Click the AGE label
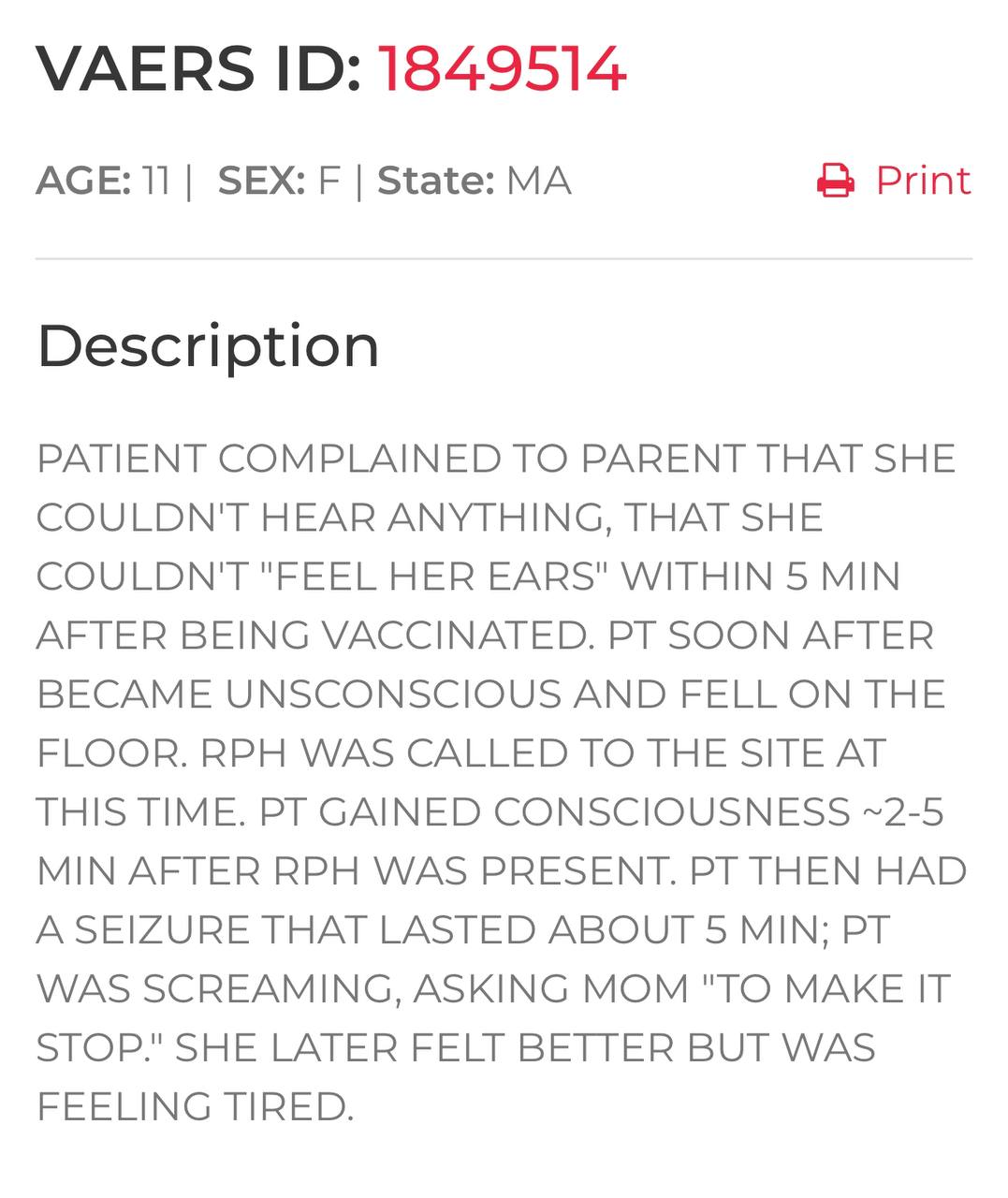The width and height of the screenshot is (1008, 1198). (x=83, y=181)
